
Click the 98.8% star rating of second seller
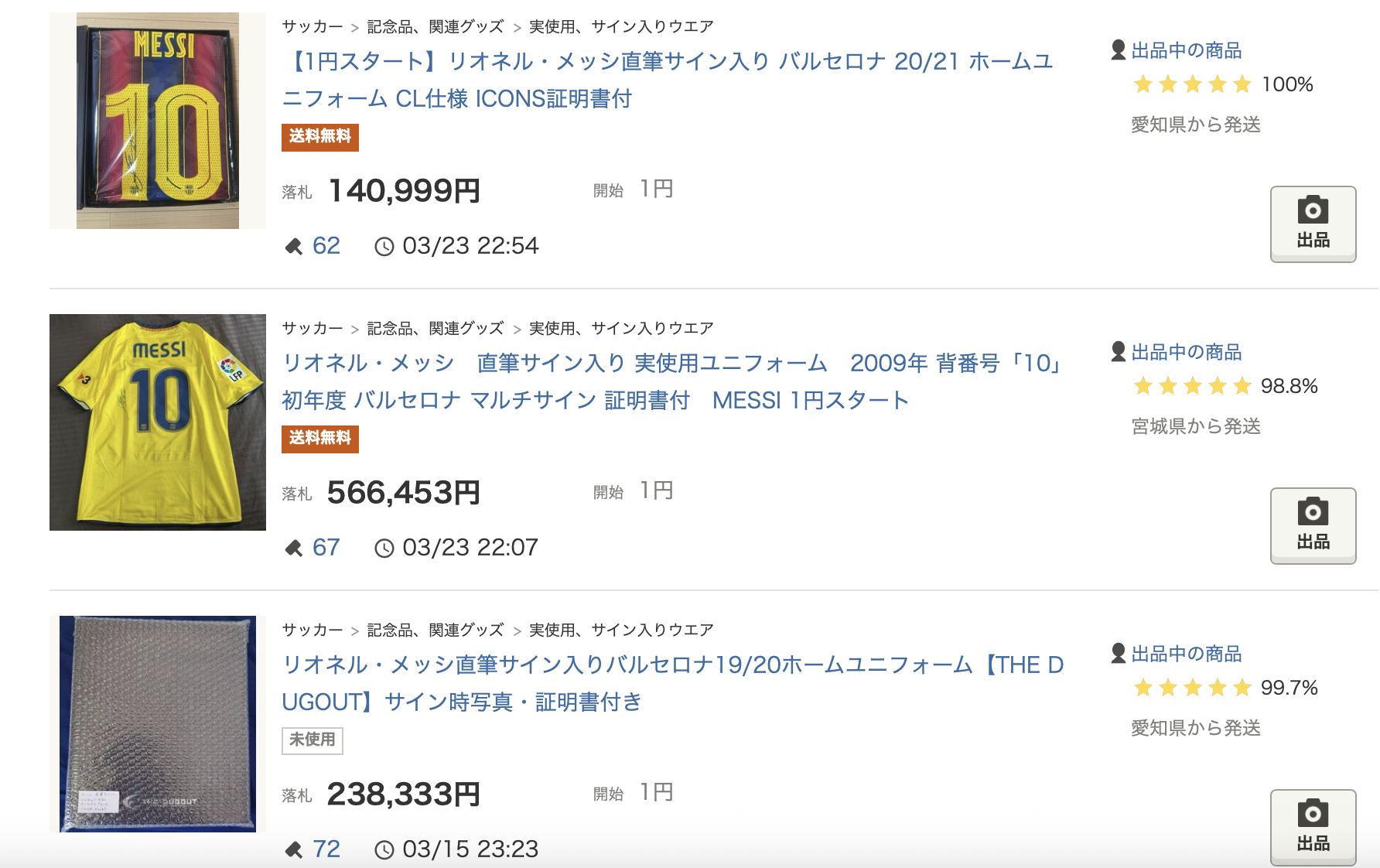pos(1225,386)
